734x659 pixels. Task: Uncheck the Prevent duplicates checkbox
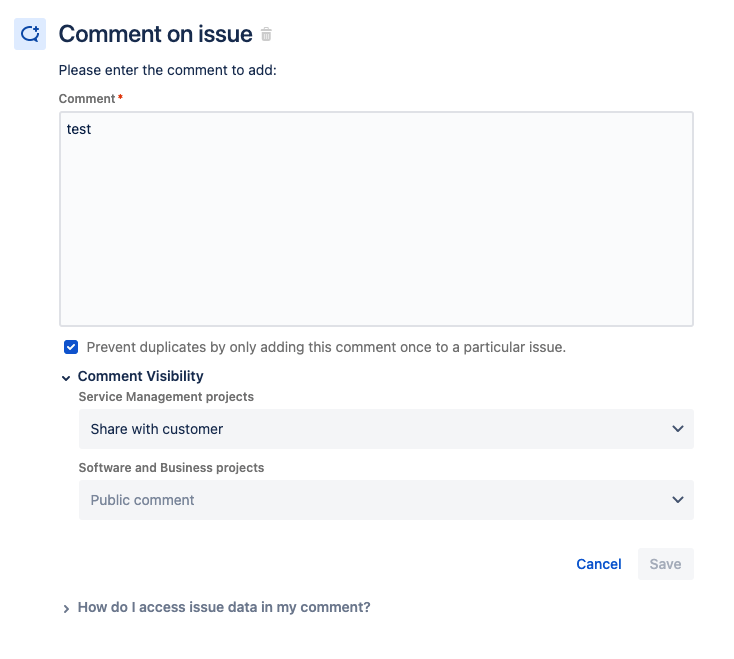(x=71, y=347)
